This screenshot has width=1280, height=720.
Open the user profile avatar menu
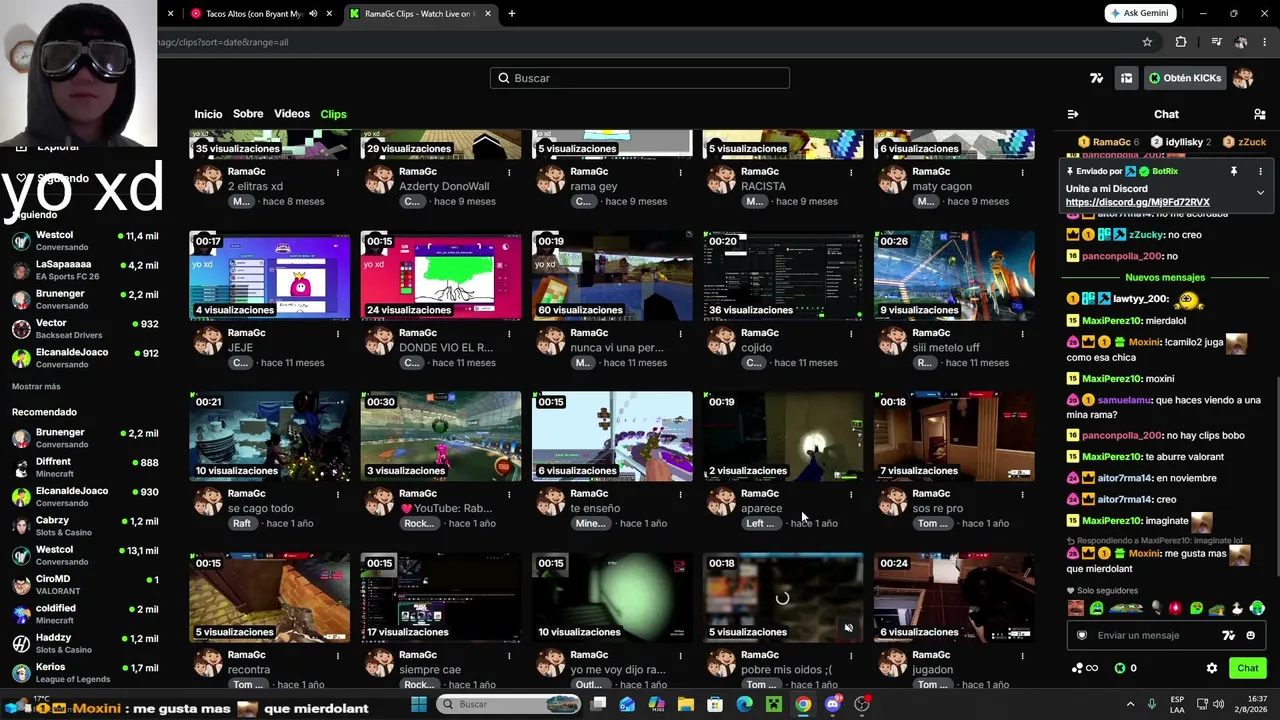(x=1243, y=78)
